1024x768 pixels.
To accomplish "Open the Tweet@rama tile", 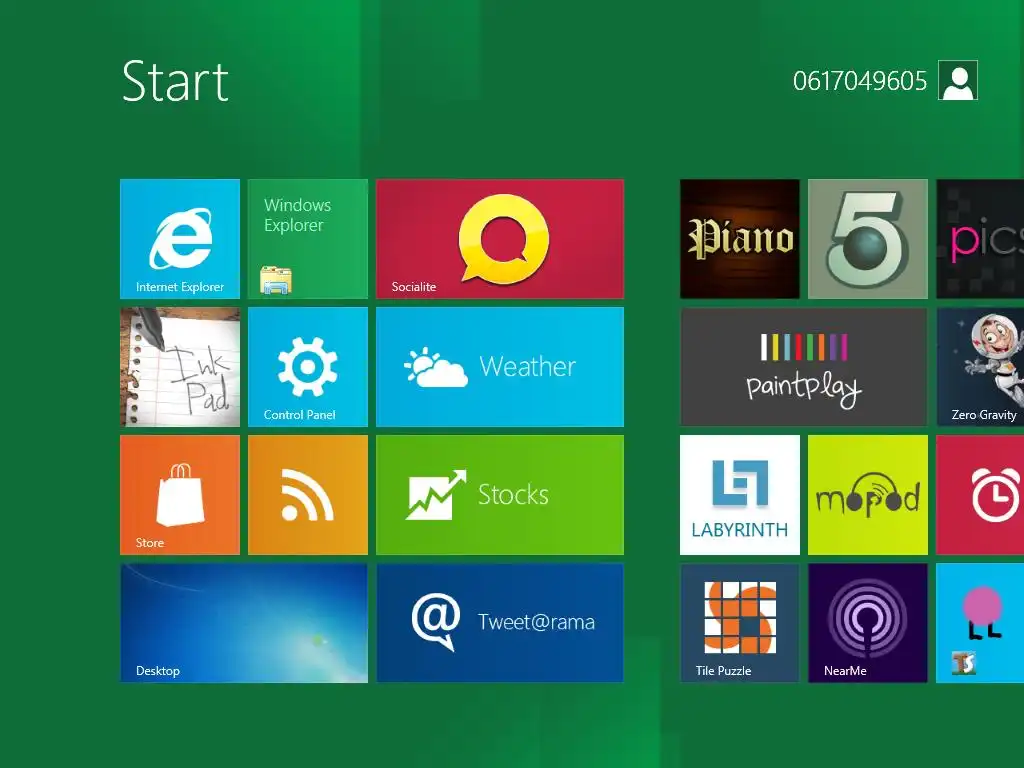I will [x=500, y=623].
